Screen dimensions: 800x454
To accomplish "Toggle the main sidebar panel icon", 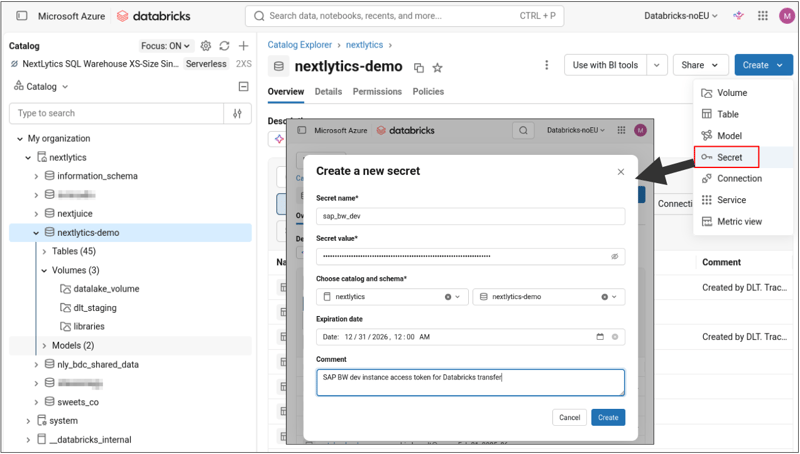I will pos(22,16).
